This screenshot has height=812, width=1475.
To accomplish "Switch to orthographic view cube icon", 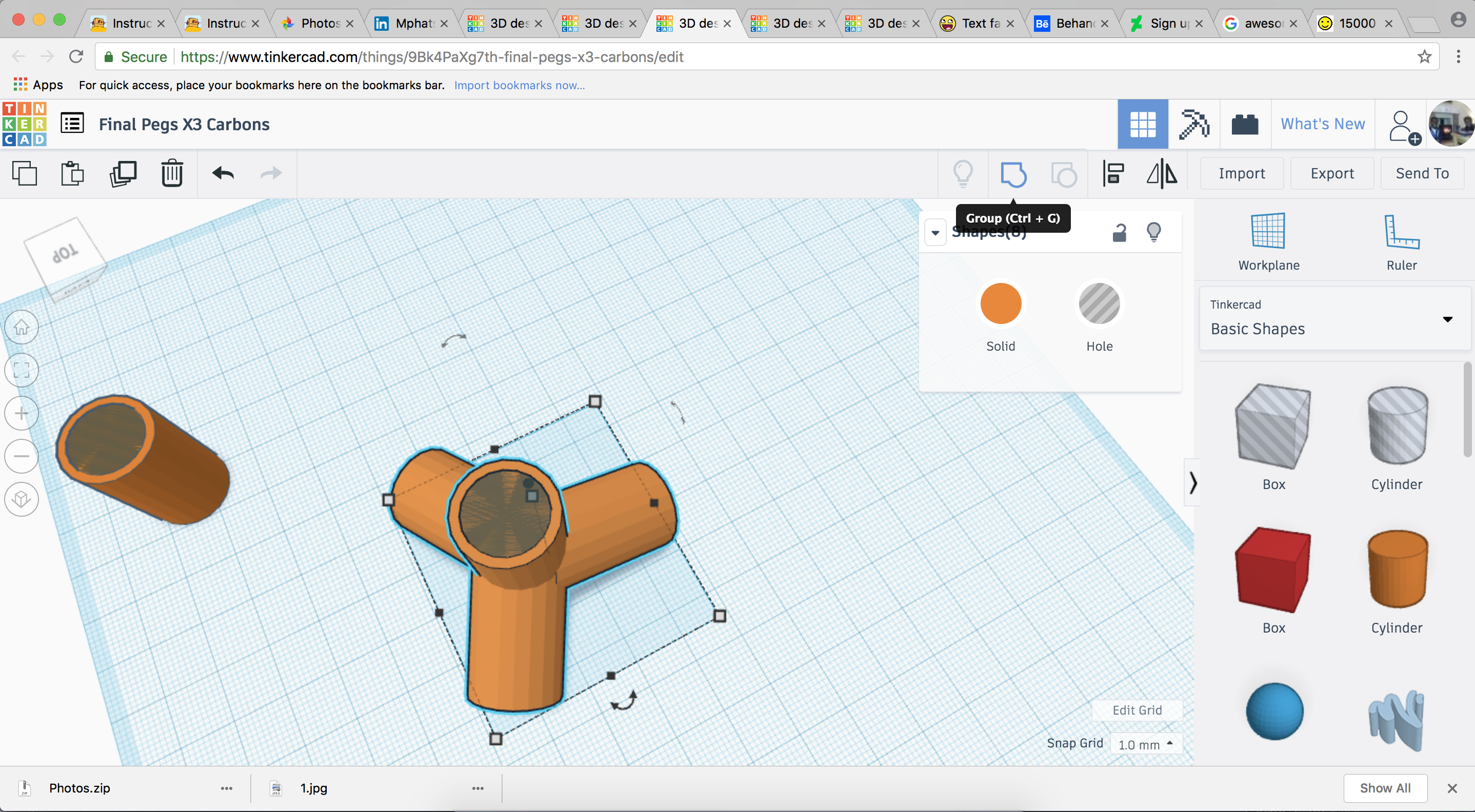I will [22, 499].
